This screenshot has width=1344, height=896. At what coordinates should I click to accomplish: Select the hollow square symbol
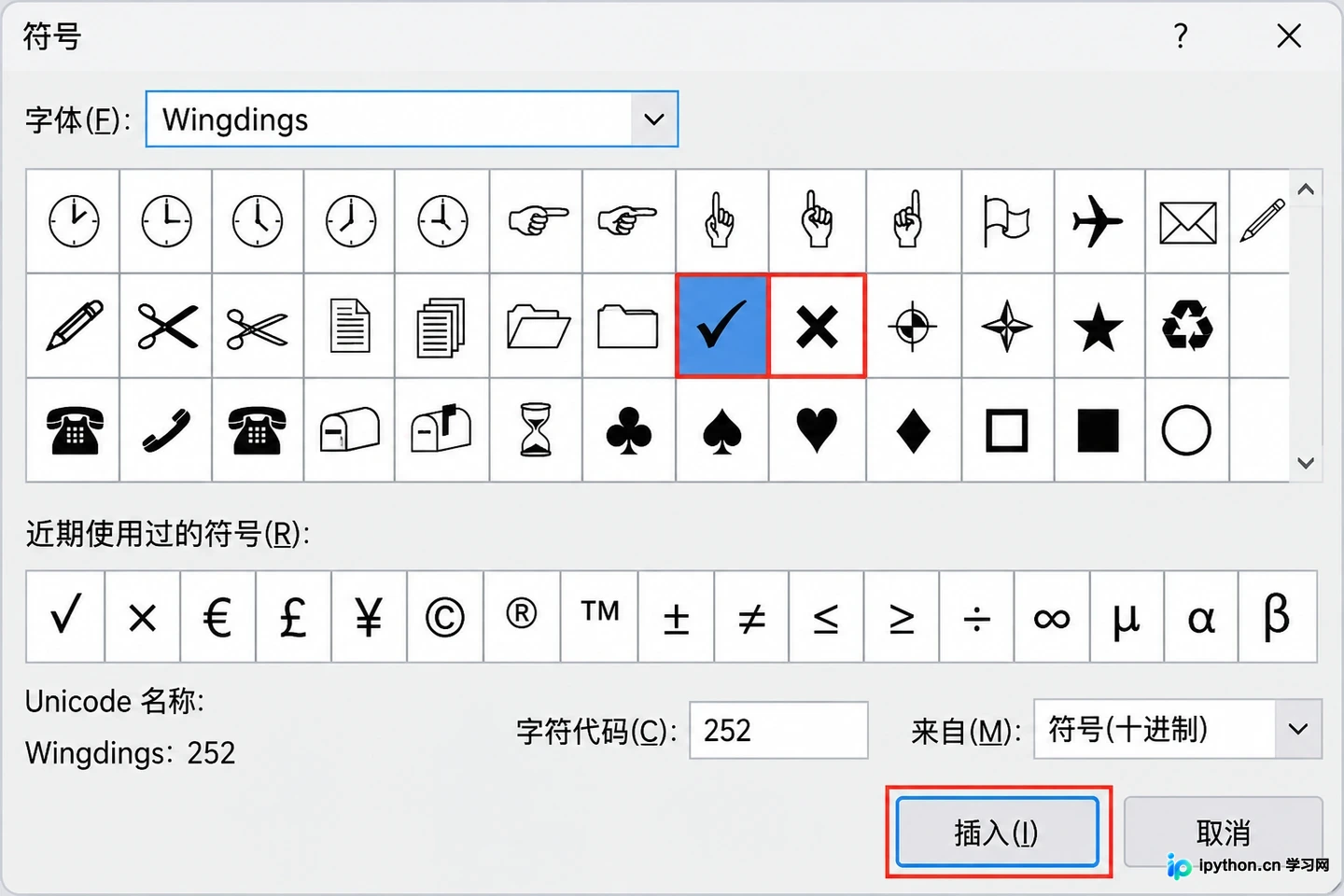tap(1007, 430)
